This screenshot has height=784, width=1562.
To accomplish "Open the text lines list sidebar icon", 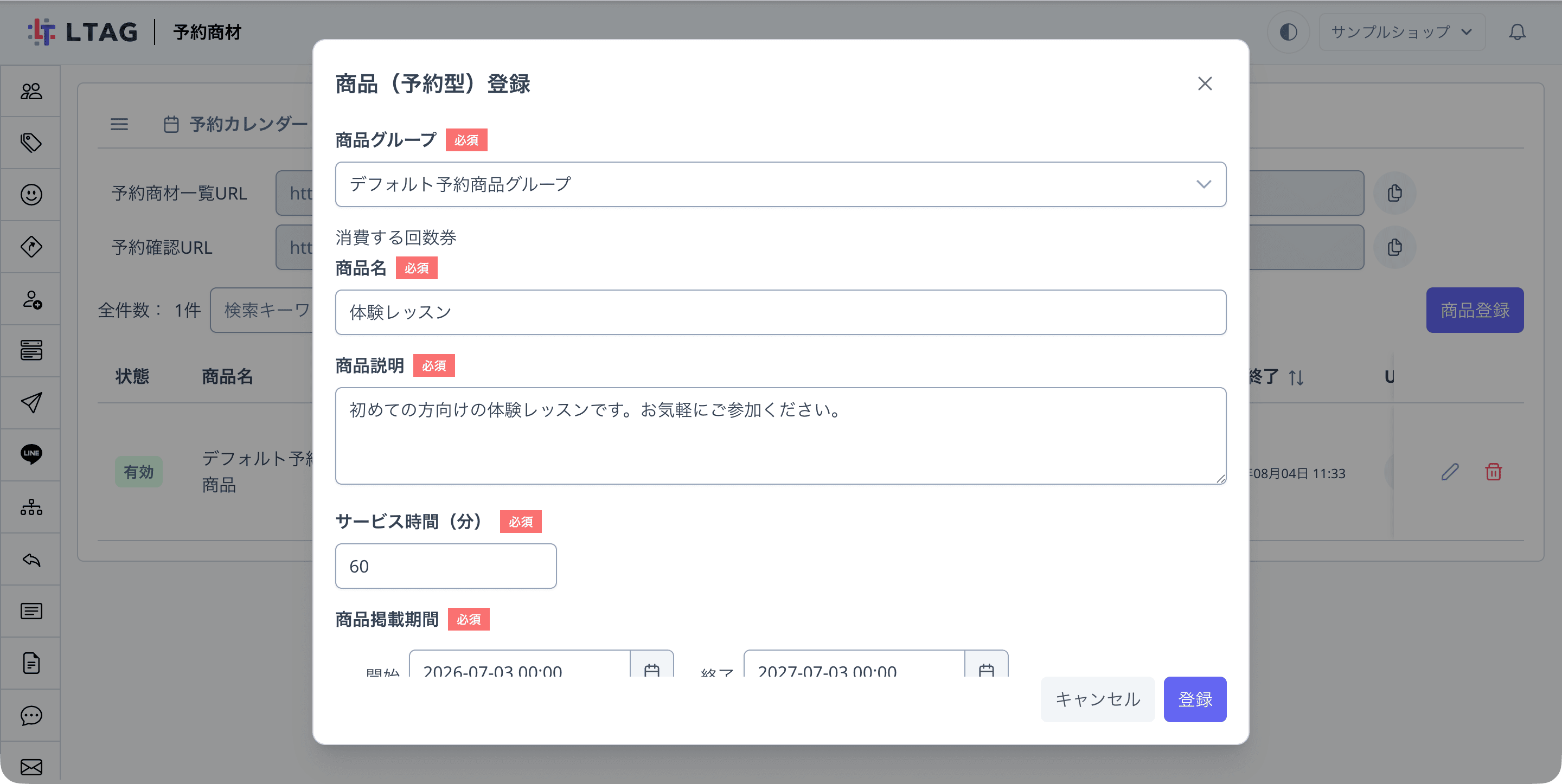I will (31, 611).
